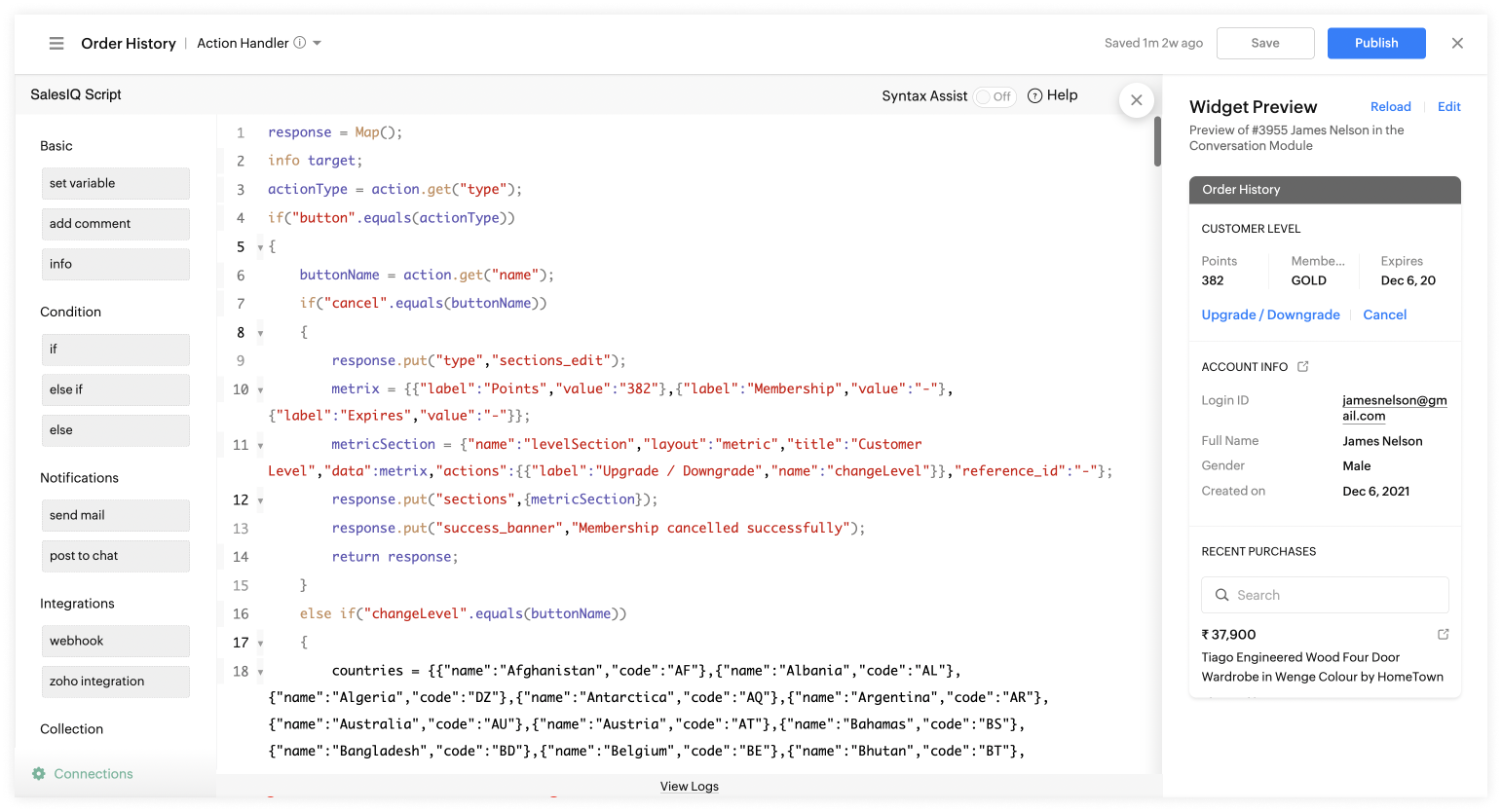The height and width of the screenshot is (812, 1502).
Task: Collapse the code fold at line 10
Action: pyautogui.click(x=260, y=389)
